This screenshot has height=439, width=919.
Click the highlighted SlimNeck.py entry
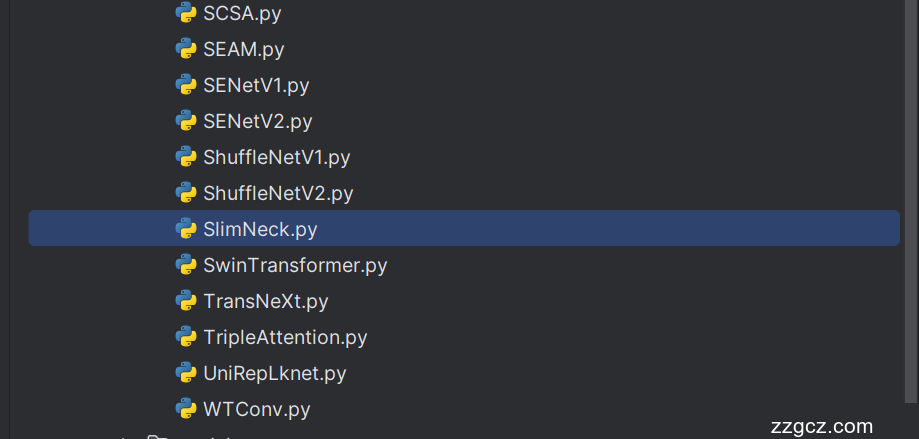coord(260,229)
